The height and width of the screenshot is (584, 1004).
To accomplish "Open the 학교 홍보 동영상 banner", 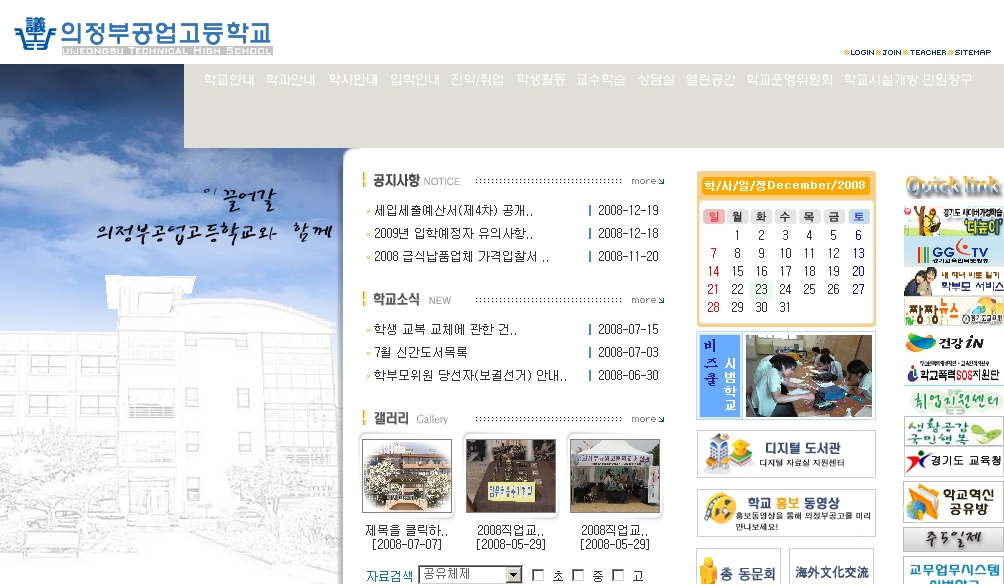I will (786, 512).
